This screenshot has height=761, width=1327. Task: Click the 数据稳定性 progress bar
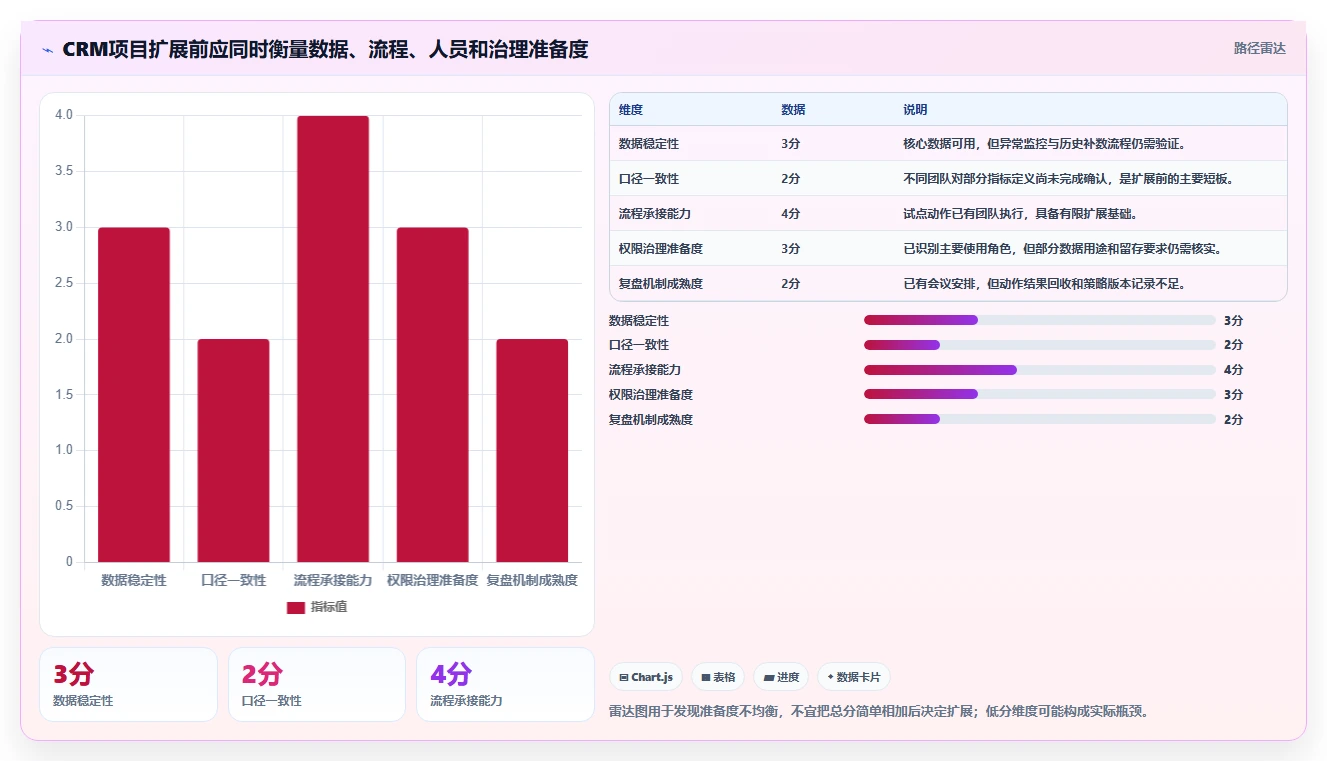1040,320
